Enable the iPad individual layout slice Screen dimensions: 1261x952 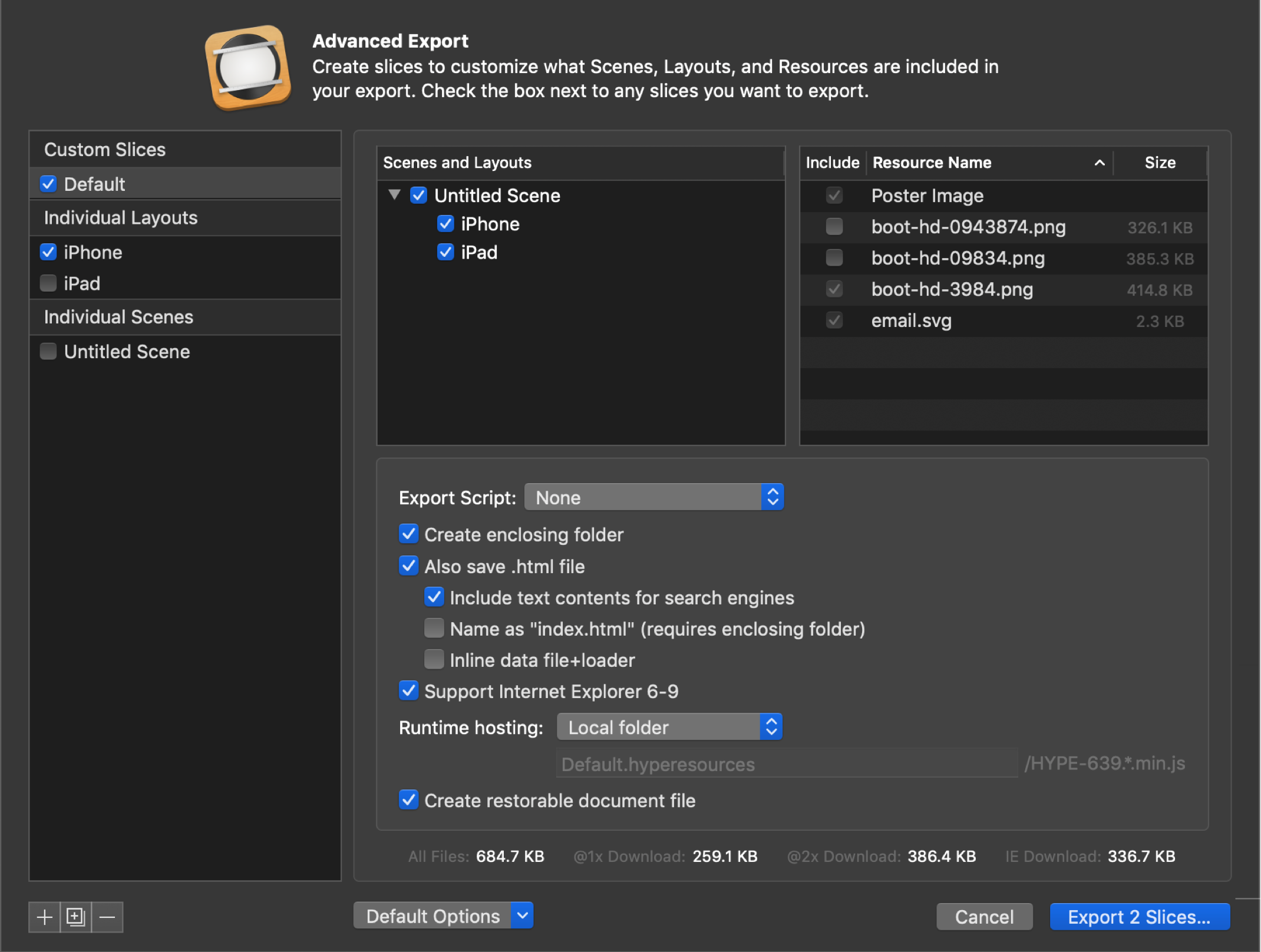coord(48,283)
